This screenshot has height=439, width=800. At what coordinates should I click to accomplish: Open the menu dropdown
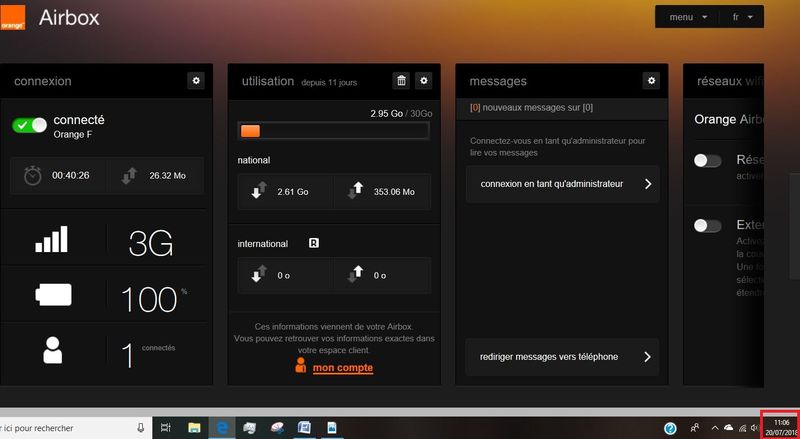coord(689,17)
